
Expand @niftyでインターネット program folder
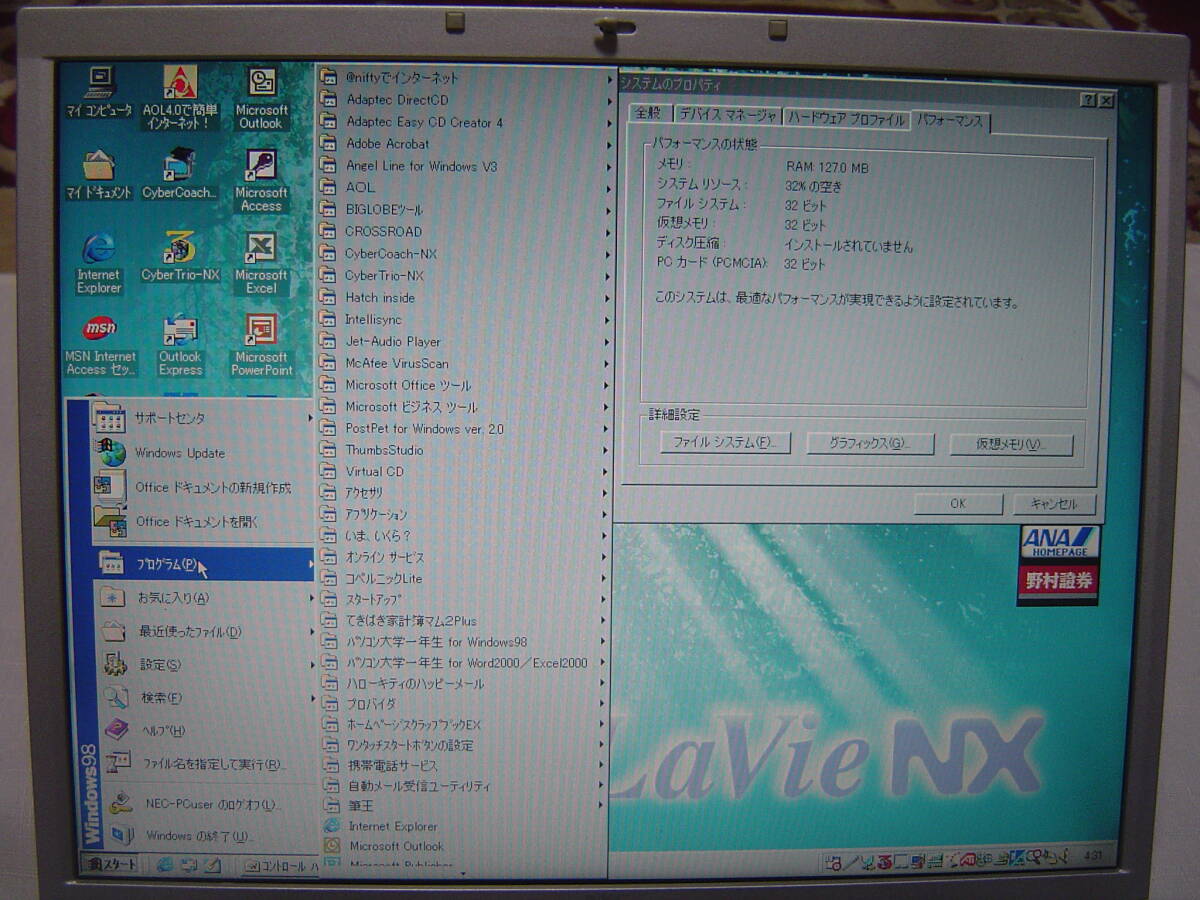pos(464,78)
